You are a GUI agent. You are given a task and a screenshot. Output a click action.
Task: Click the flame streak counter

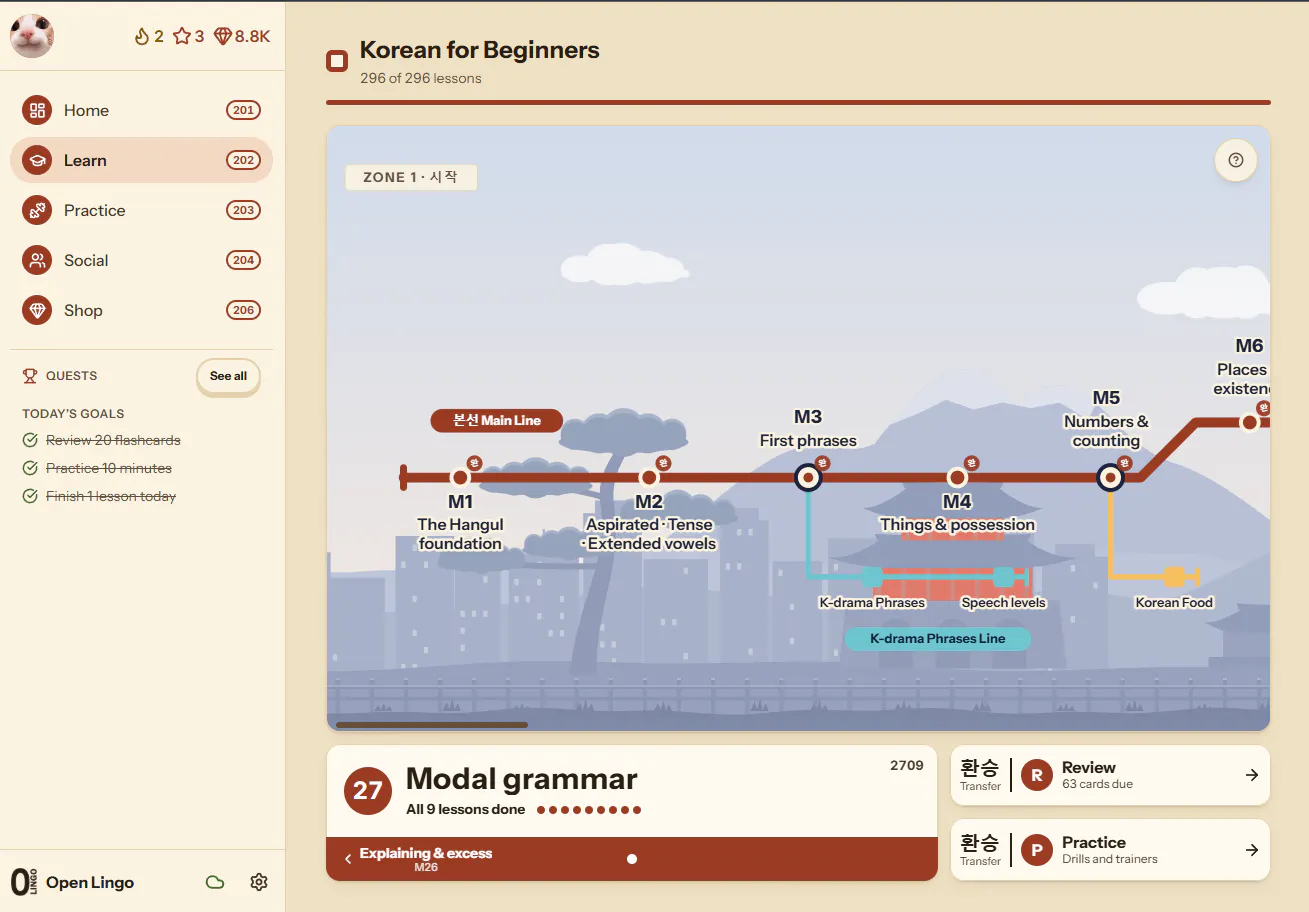click(148, 36)
